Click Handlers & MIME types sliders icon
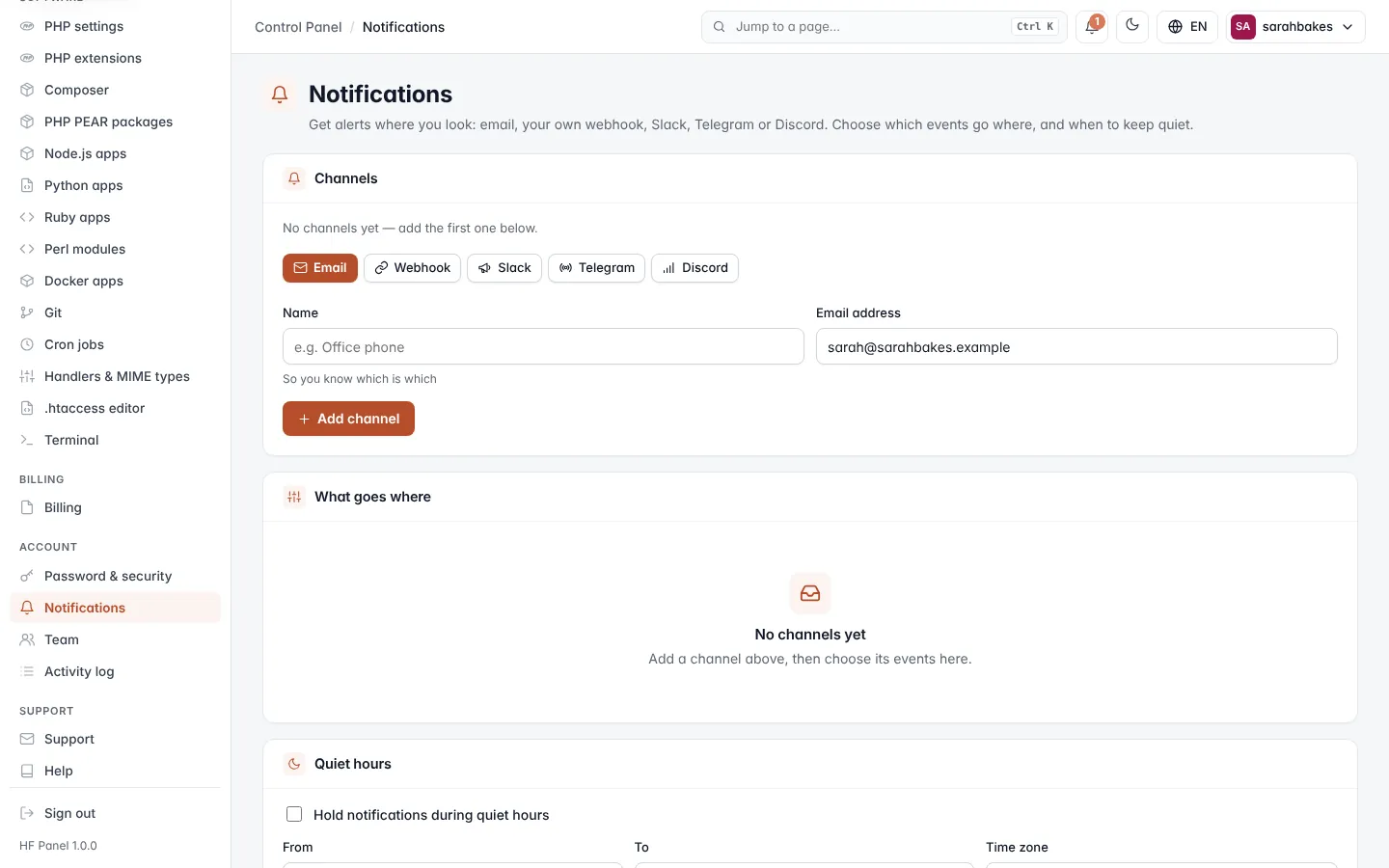Screen dimensions: 1389x868 click(x=27, y=376)
